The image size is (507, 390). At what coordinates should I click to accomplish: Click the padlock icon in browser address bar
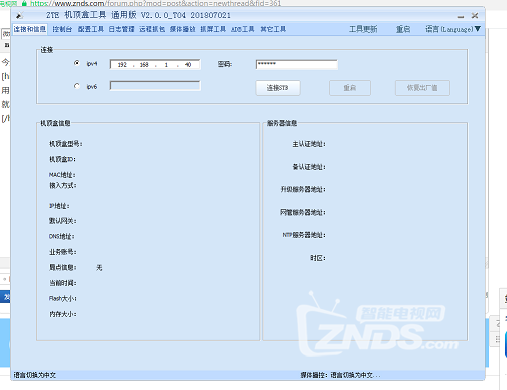pos(24,3)
